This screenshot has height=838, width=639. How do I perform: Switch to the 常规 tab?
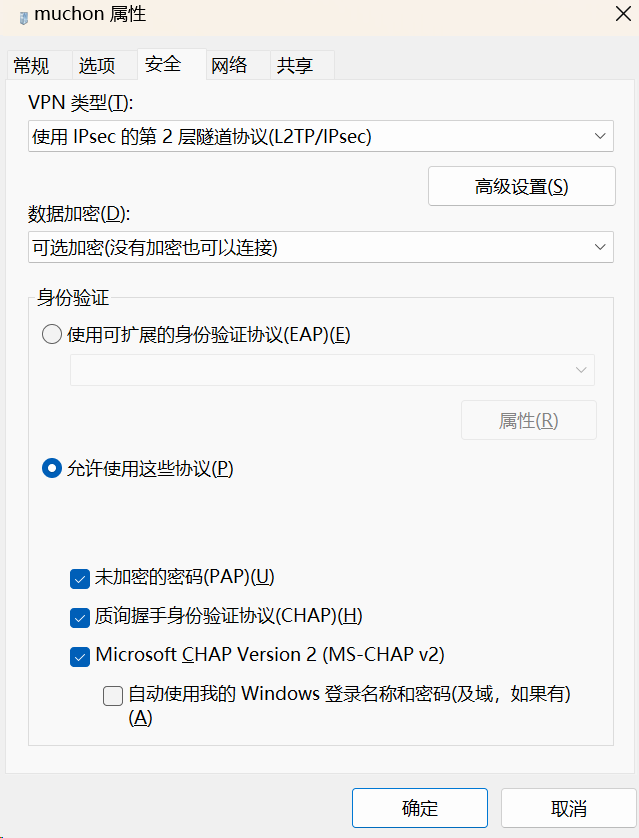[x=31, y=66]
